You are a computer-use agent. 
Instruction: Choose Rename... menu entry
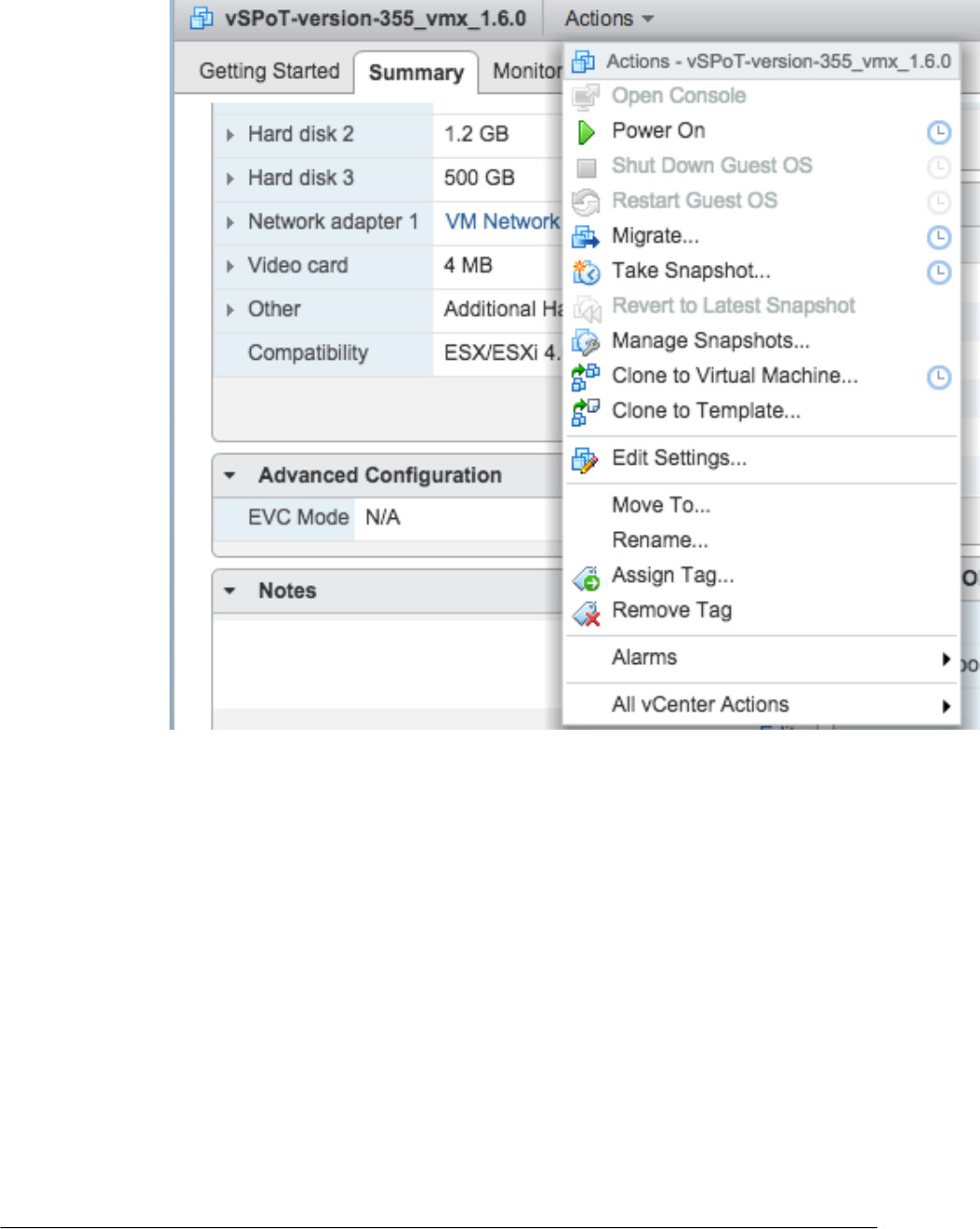pos(660,540)
